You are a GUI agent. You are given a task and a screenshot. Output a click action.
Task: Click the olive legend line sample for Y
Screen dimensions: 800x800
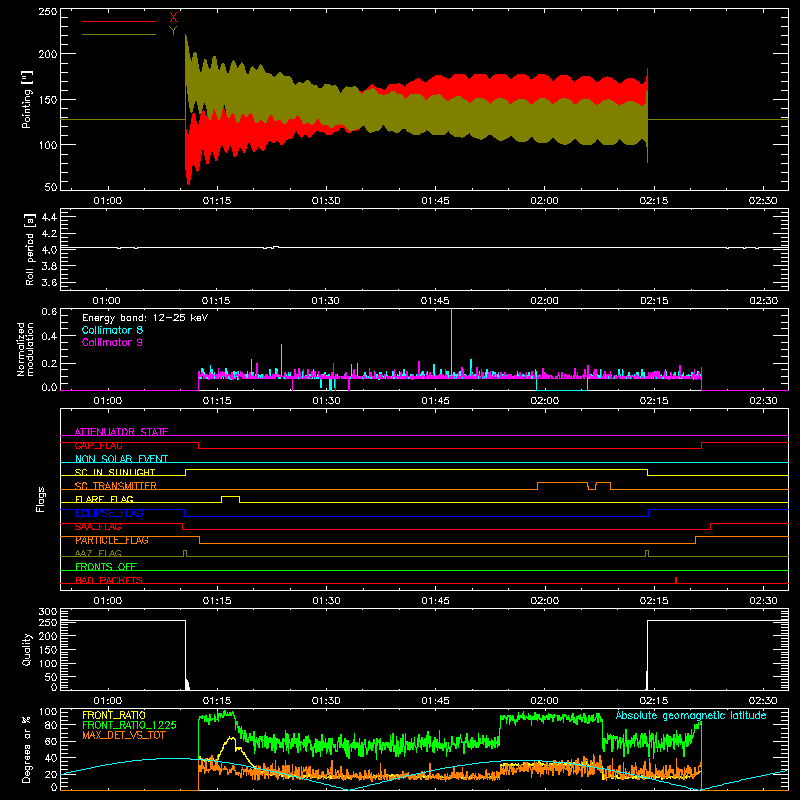(x=119, y=35)
